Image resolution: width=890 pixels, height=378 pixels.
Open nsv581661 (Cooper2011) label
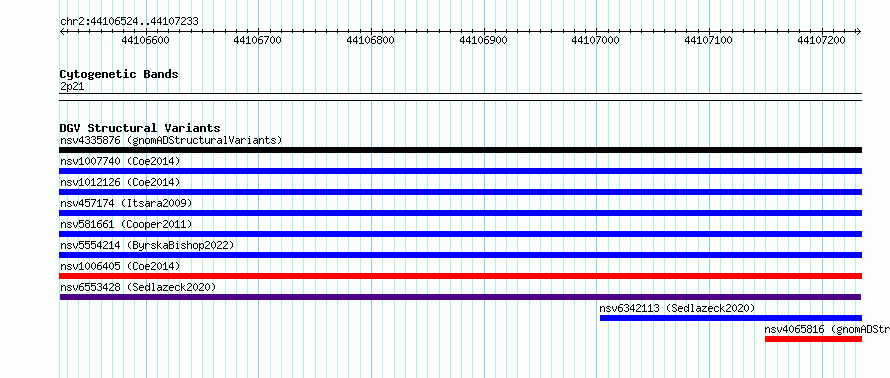coord(126,224)
